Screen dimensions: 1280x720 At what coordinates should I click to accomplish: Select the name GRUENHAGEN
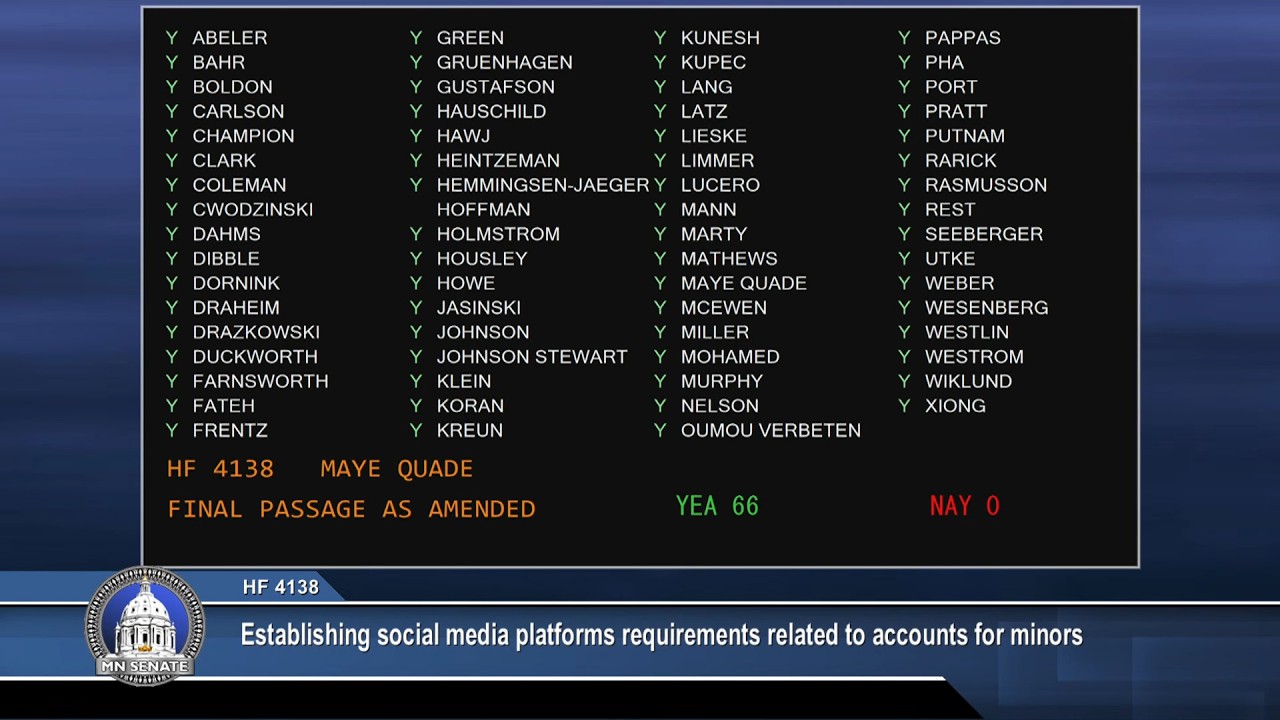505,62
